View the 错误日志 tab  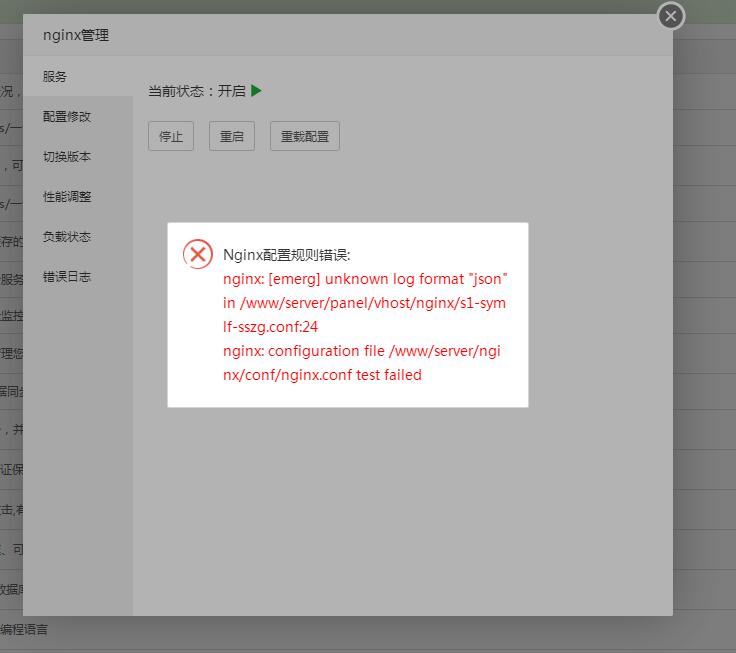67,277
